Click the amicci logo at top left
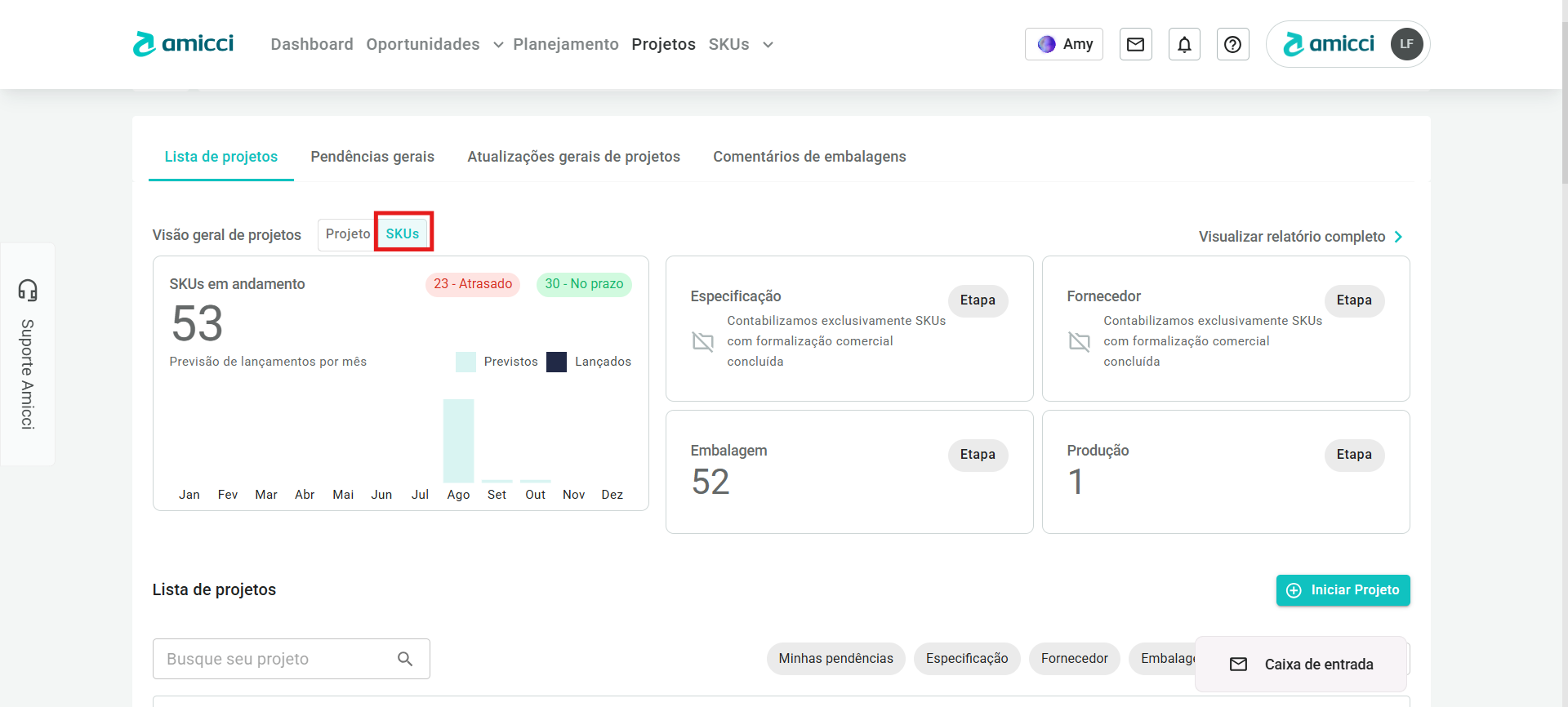 click(x=184, y=44)
